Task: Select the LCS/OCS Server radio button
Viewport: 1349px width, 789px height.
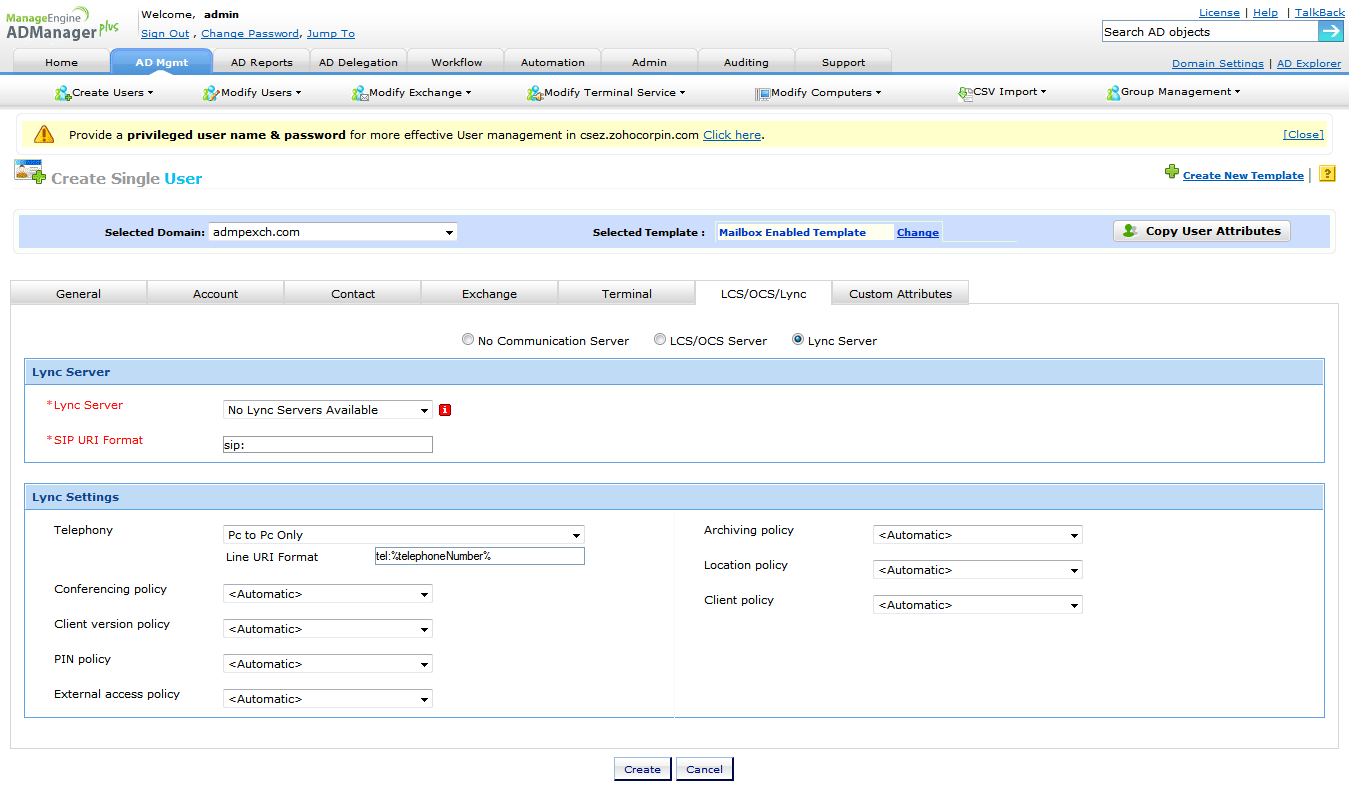Action: 660,340
